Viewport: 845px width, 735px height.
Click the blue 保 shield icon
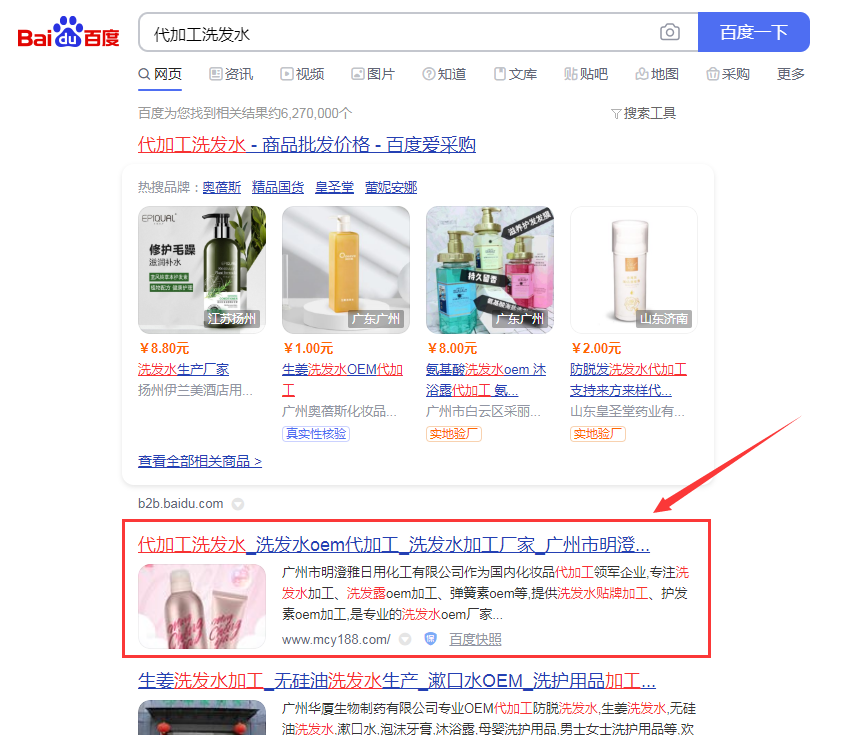pyautogui.click(x=430, y=639)
